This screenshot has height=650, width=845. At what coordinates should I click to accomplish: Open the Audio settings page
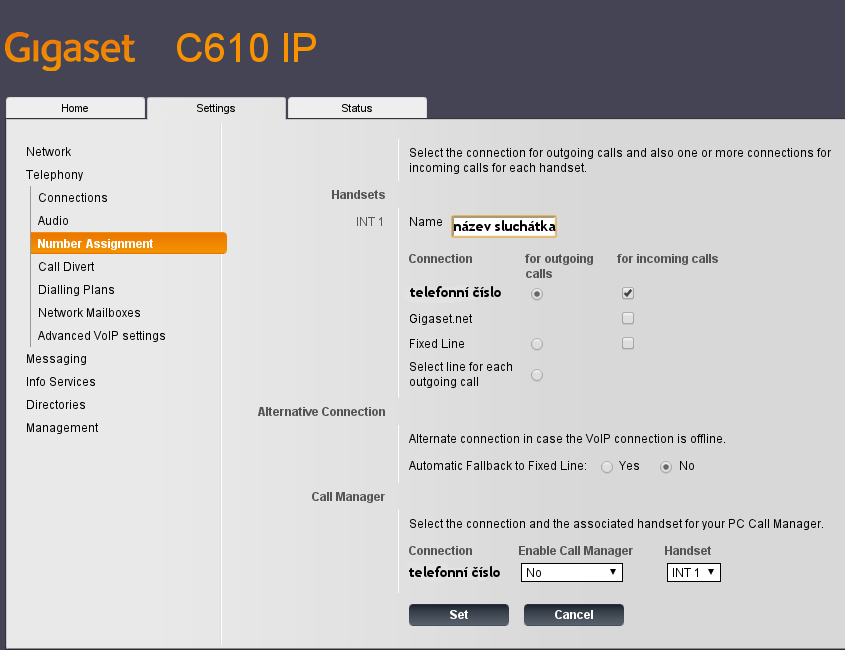tap(53, 220)
